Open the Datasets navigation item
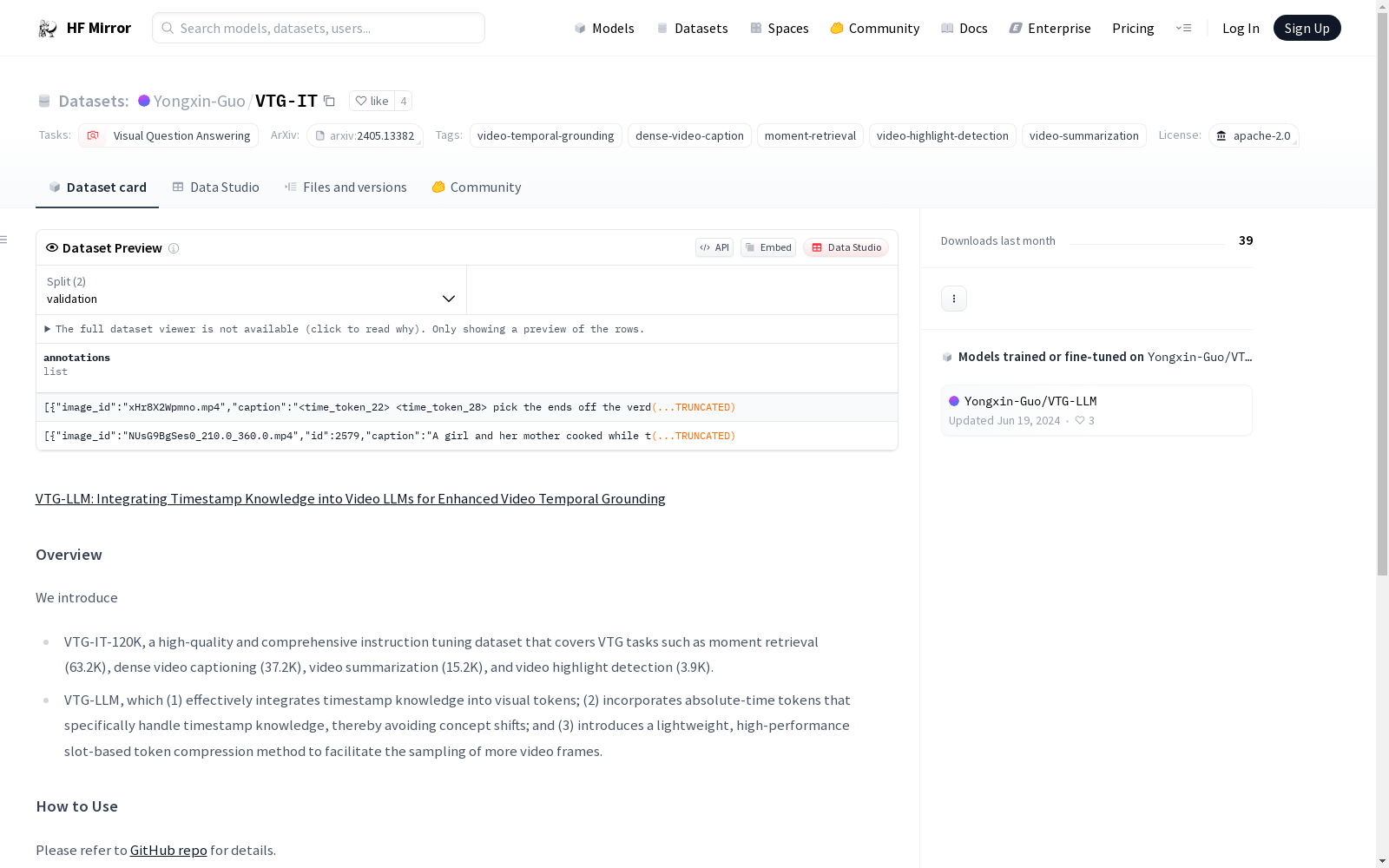Viewport: 1389px width, 868px height. point(692,28)
